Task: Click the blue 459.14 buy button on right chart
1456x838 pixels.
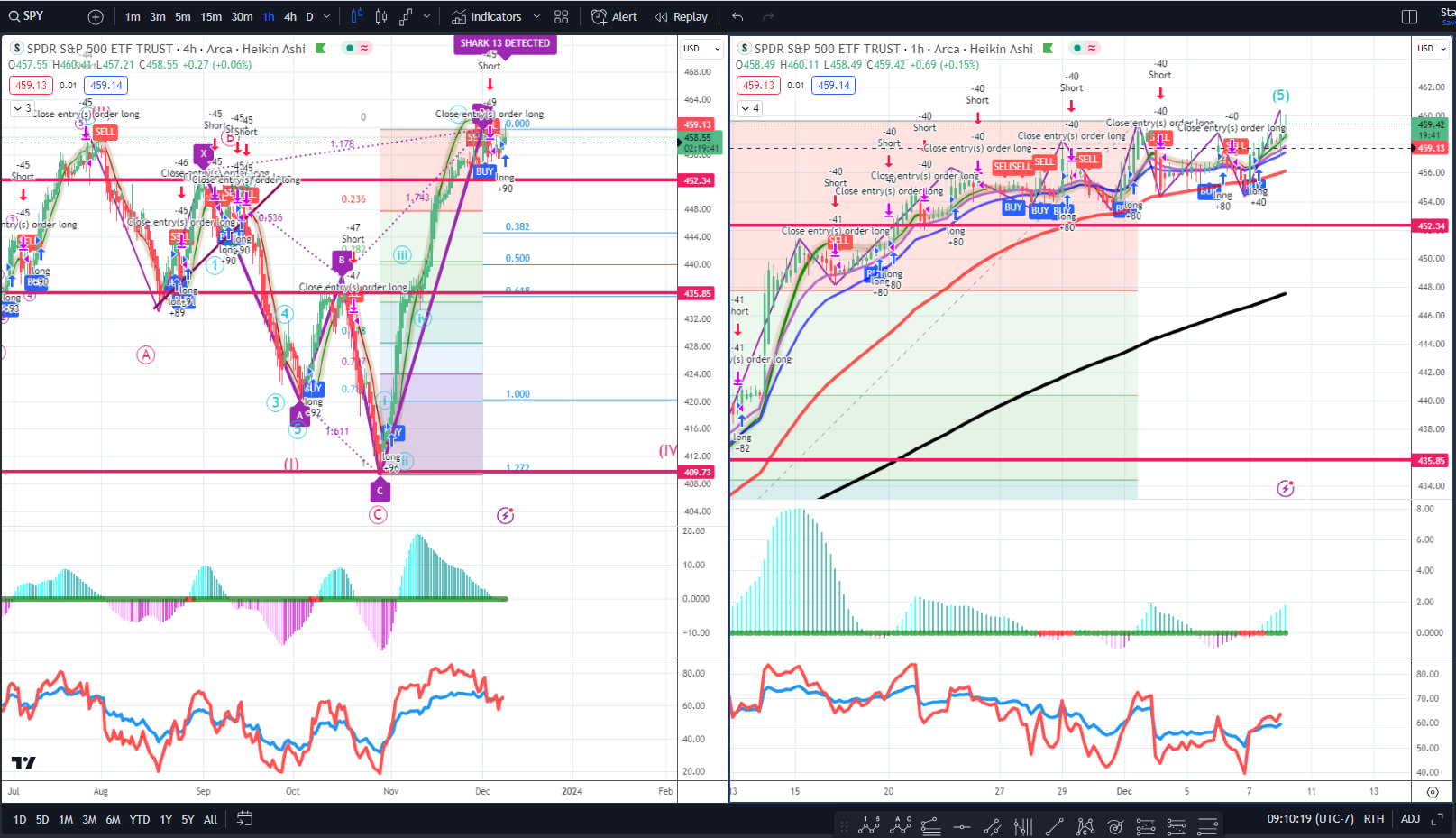Action: (x=833, y=86)
